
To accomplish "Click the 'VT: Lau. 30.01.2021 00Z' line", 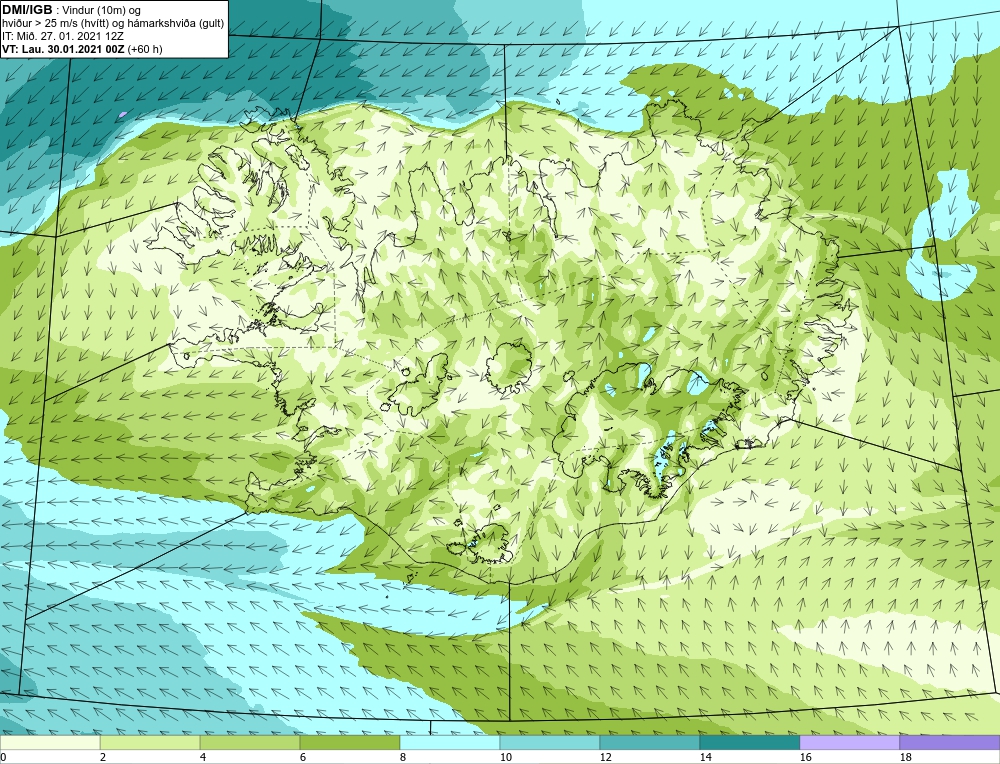I will coord(64,49).
